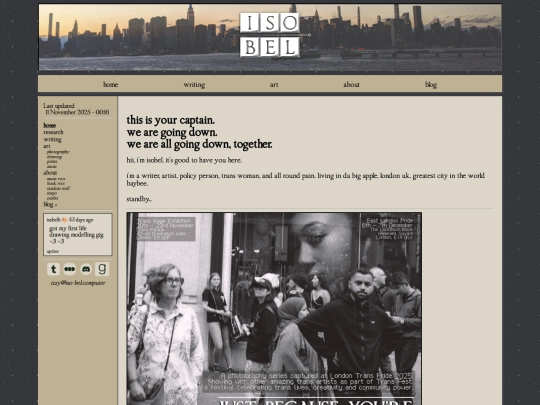Click the ISOBEL logo tiles in header
The width and height of the screenshot is (540, 405).
coord(270,35)
